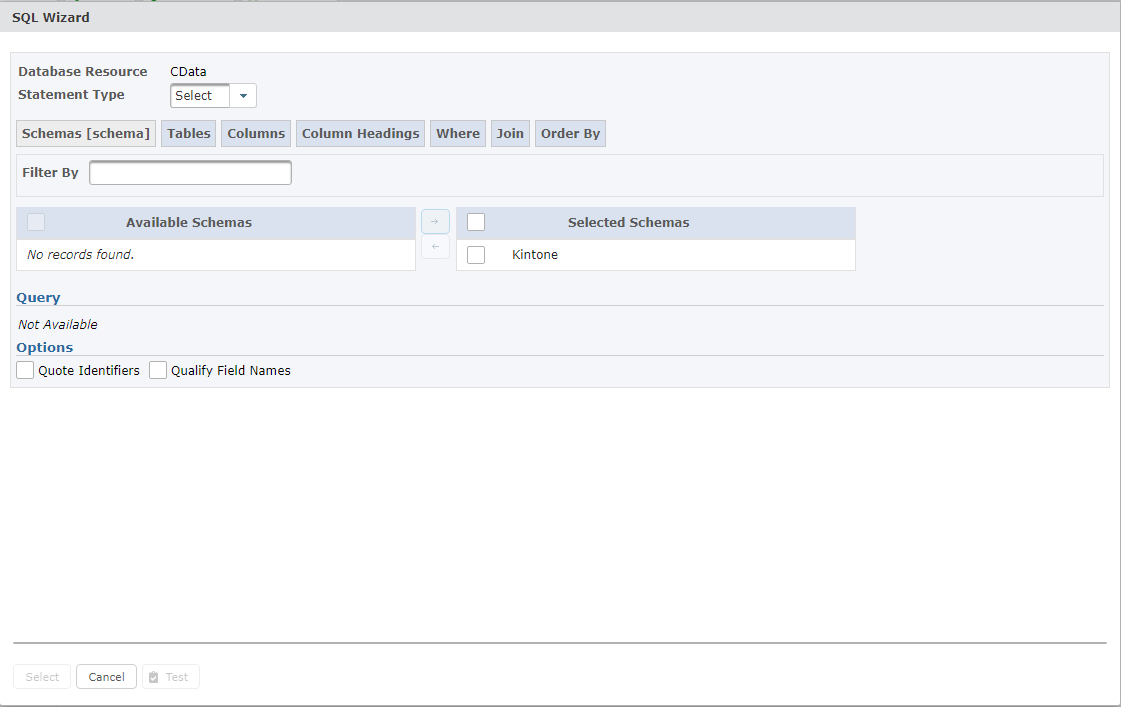Switch to the Column Headings tab
The height and width of the screenshot is (707, 1121).
360,134
